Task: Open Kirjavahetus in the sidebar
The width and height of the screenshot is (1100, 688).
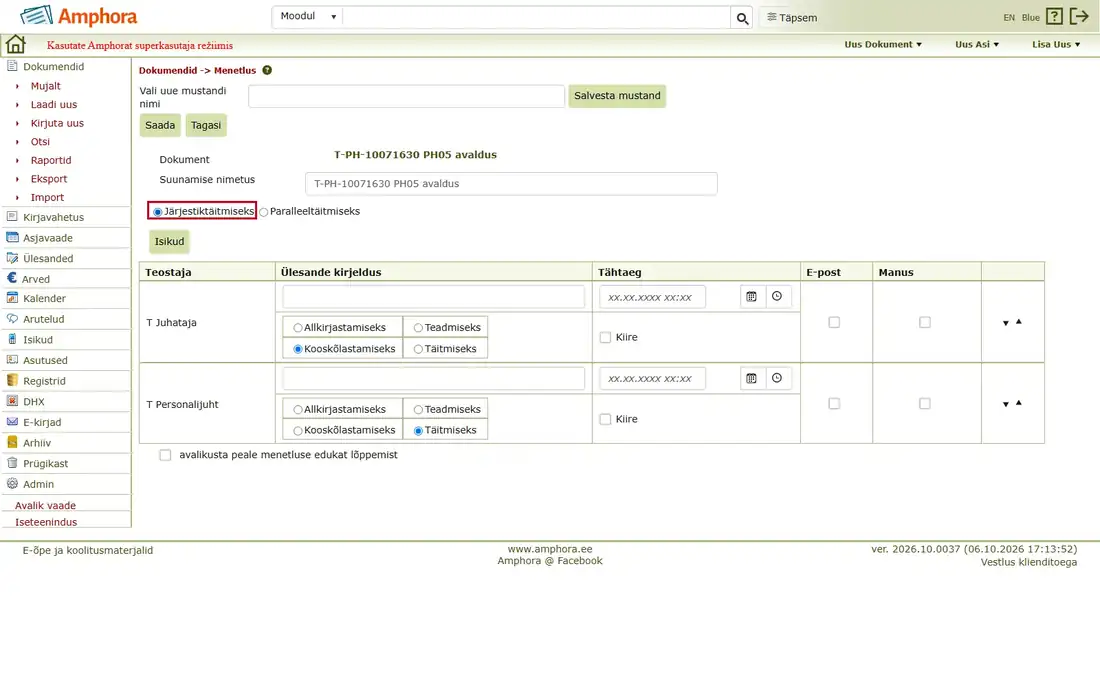Action: click(53, 217)
